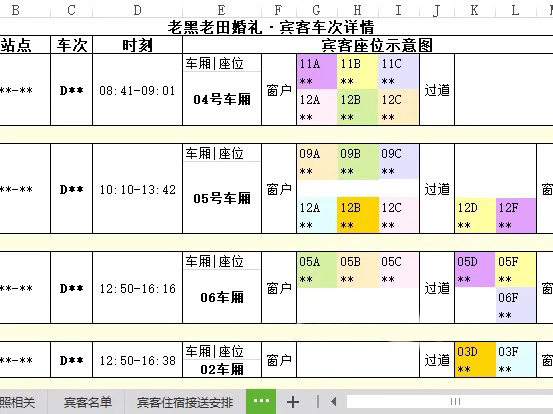Image resolution: width=553 pixels, height=414 pixels.
Task: Select the 车厢|座位 label above 06车厢
Action: (222, 261)
